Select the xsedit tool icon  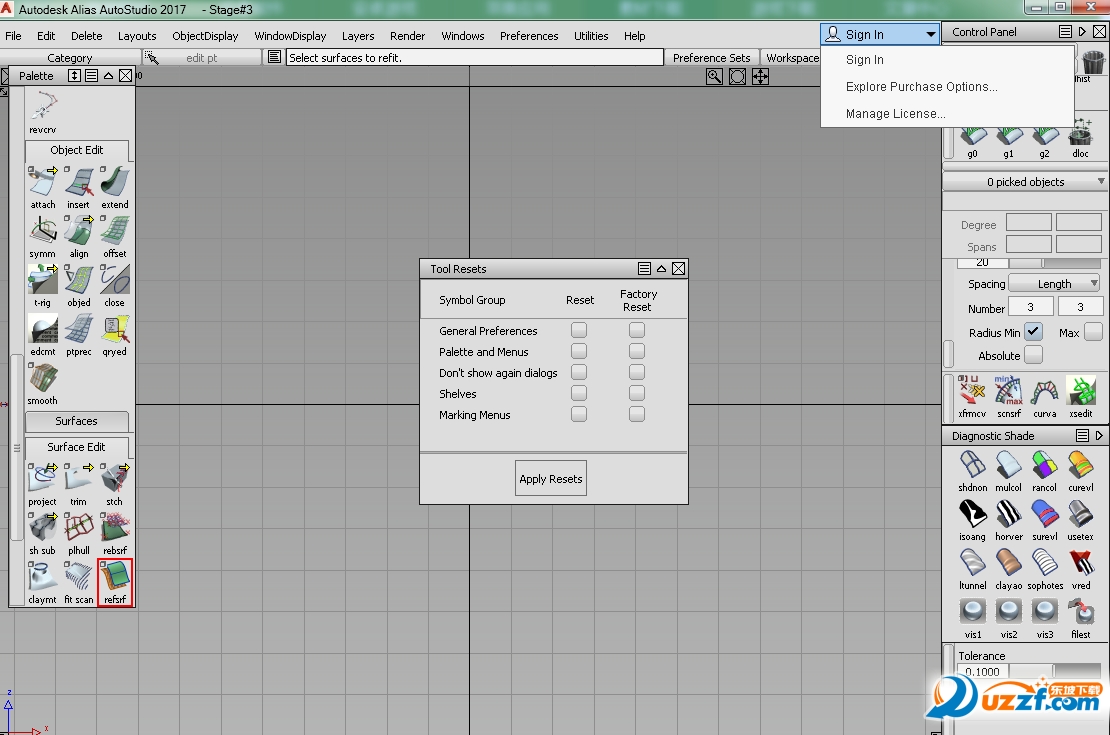(1080, 390)
